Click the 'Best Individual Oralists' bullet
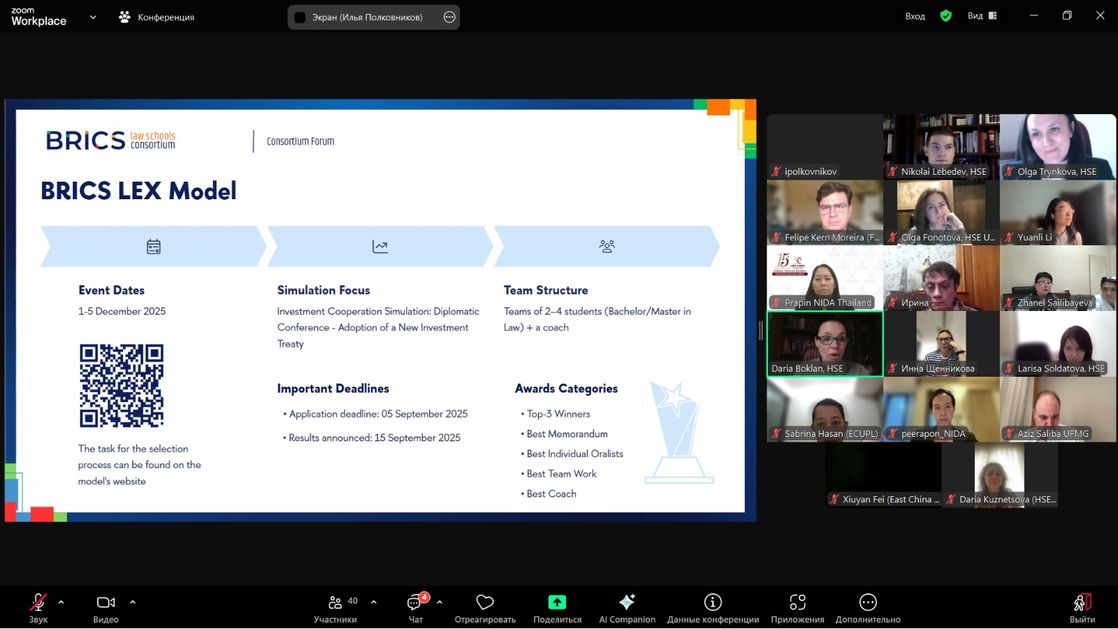The width and height of the screenshot is (1118, 629). 575,454
